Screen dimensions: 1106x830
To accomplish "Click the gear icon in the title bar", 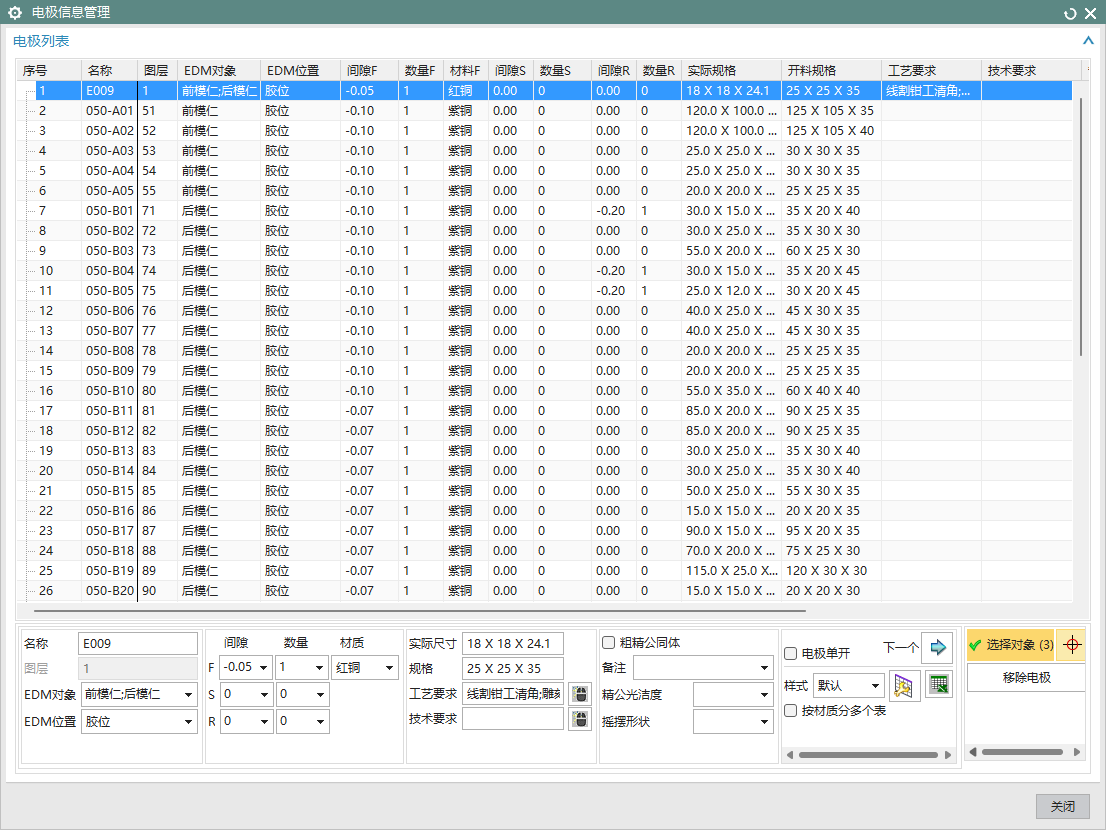I will click(15, 13).
